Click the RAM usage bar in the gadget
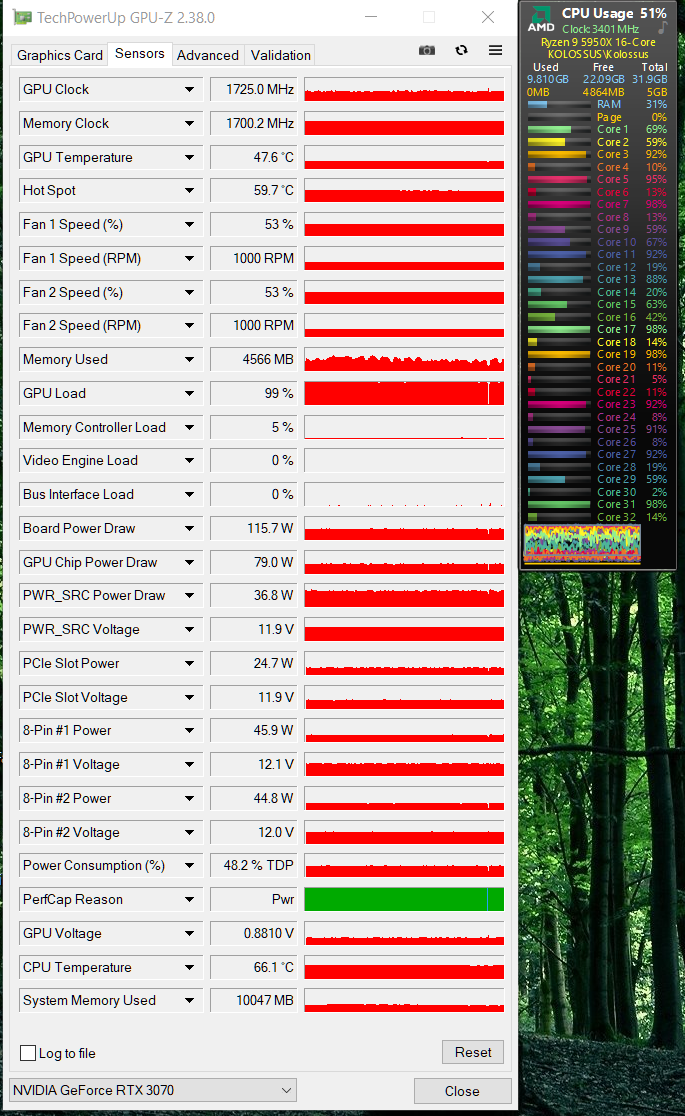Image resolution: width=685 pixels, height=1116 pixels. (x=559, y=105)
